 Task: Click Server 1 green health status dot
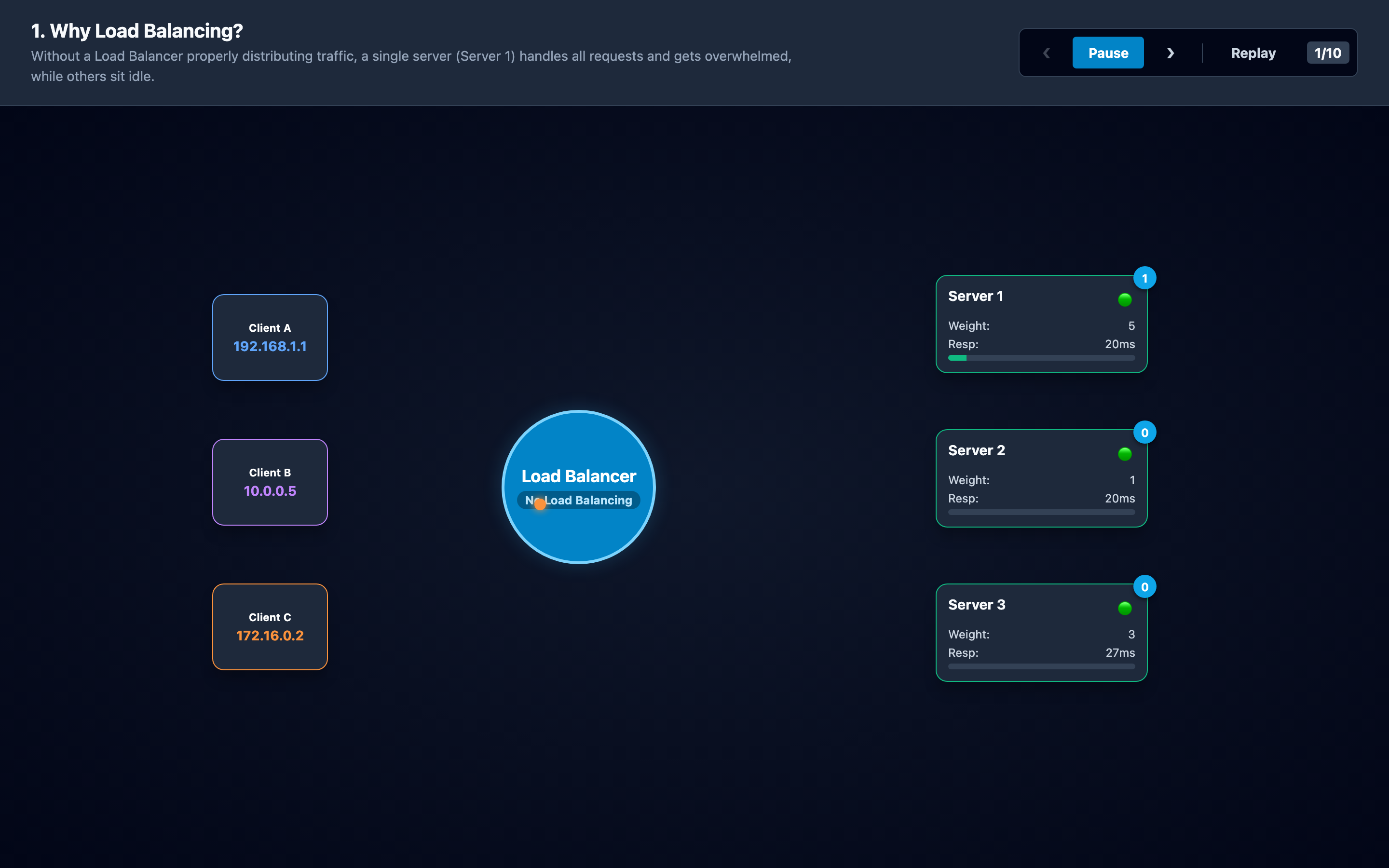[x=1125, y=299]
